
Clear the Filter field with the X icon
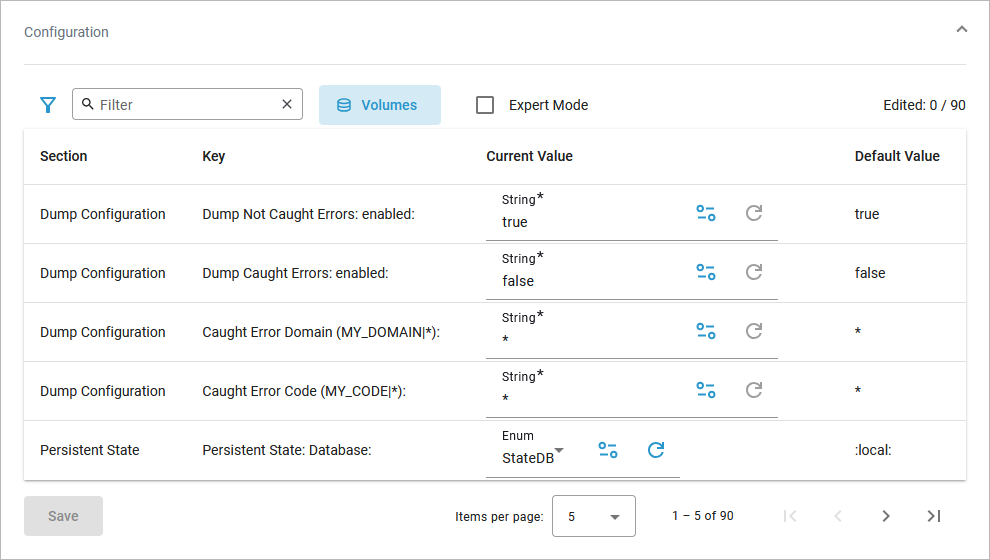coord(287,104)
